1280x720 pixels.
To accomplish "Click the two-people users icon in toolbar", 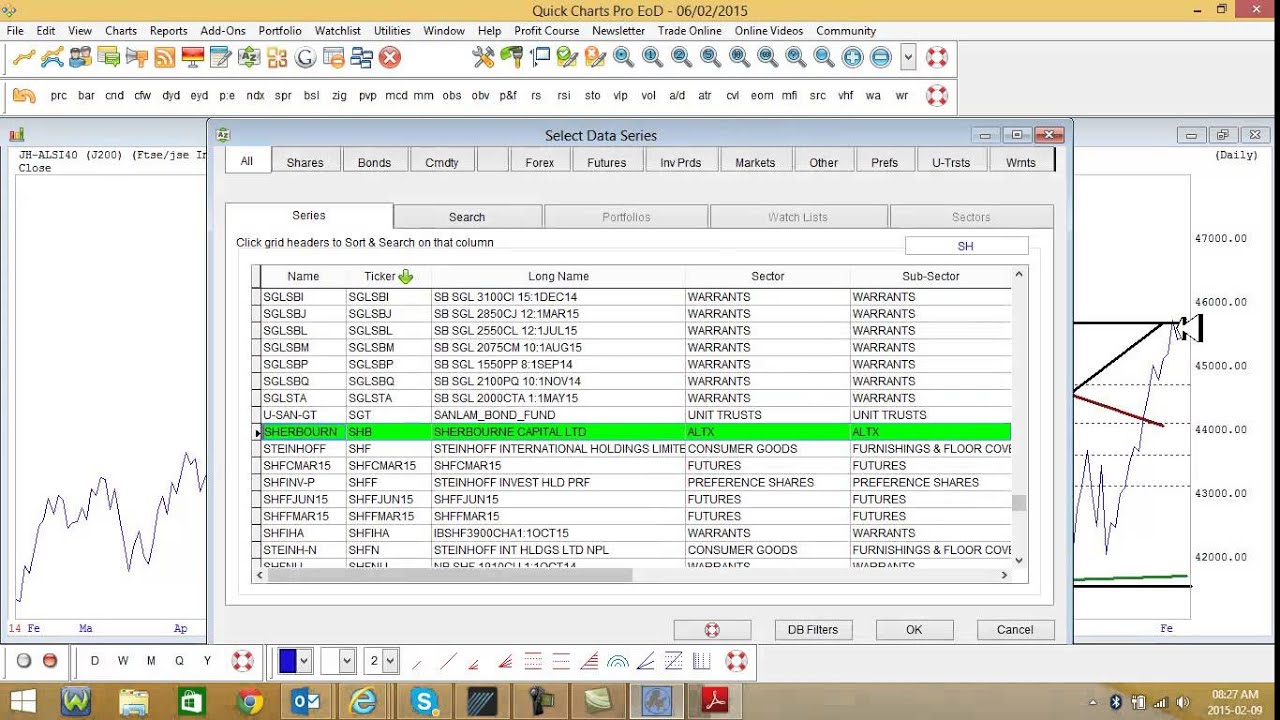I will (81, 57).
